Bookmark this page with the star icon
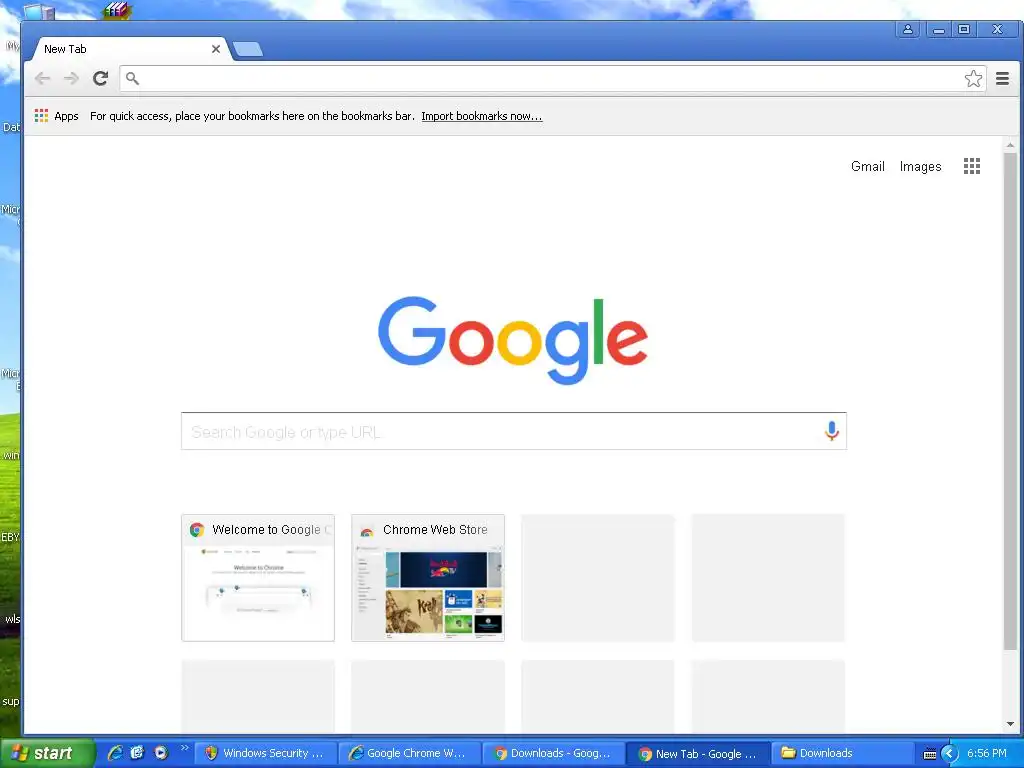Image resolution: width=1024 pixels, height=768 pixels. coord(973,78)
